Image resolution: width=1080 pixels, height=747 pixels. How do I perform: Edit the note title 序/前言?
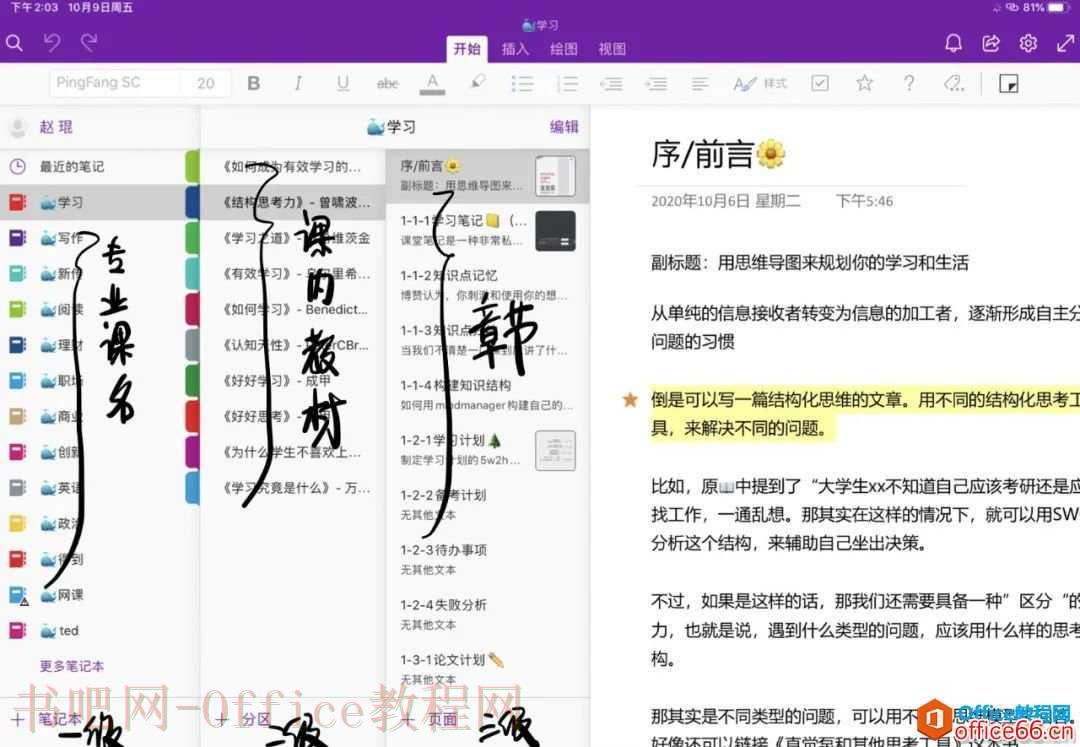(718, 154)
